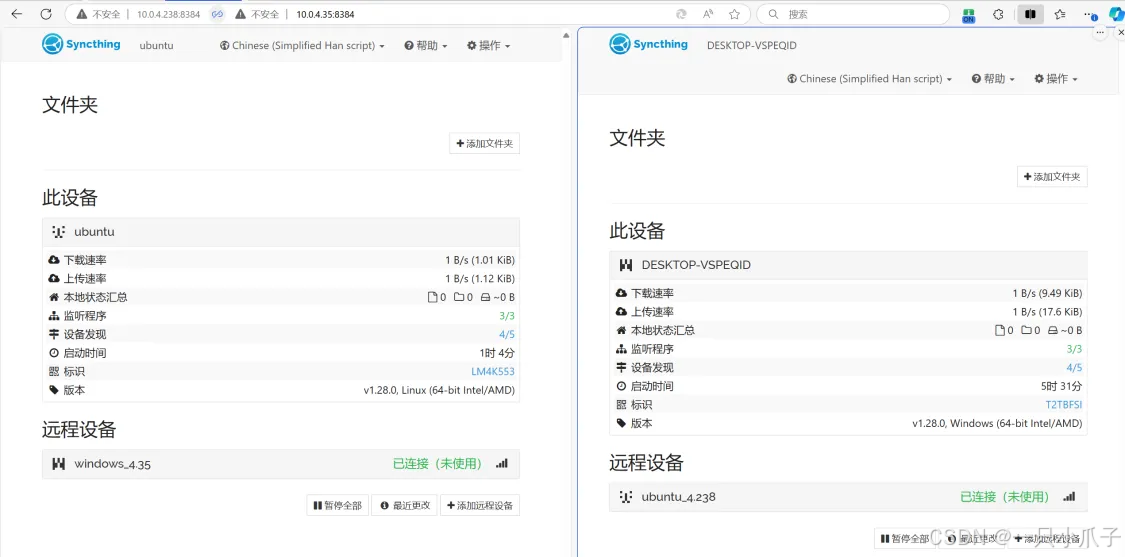The width and height of the screenshot is (1125, 557).
Task: Click the Copilot icon in toolbar
Action: pyautogui.click(x=1115, y=14)
